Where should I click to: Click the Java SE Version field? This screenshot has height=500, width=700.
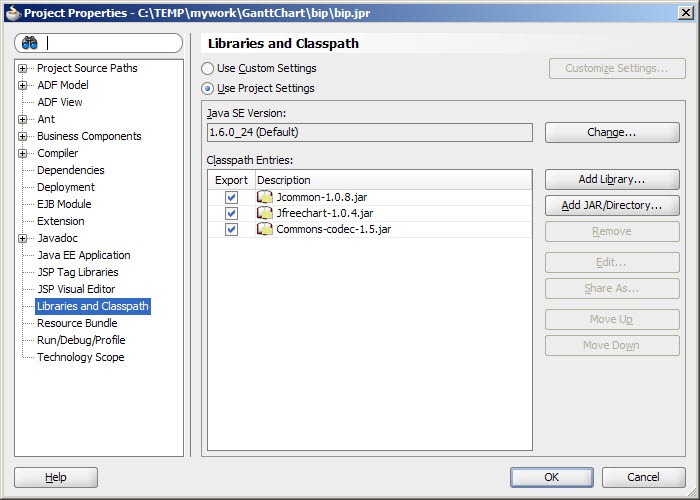(x=370, y=133)
